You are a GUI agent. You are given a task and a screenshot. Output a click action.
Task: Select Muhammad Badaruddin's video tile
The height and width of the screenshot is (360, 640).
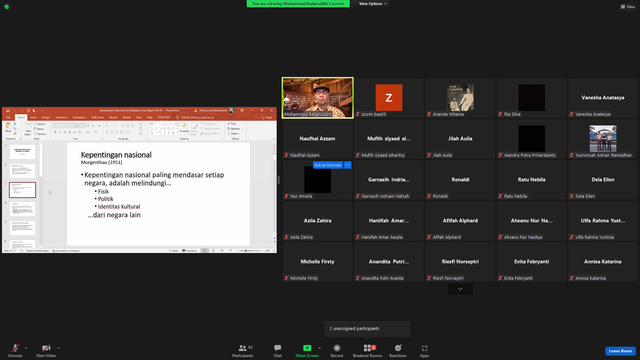[x=318, y=98]
